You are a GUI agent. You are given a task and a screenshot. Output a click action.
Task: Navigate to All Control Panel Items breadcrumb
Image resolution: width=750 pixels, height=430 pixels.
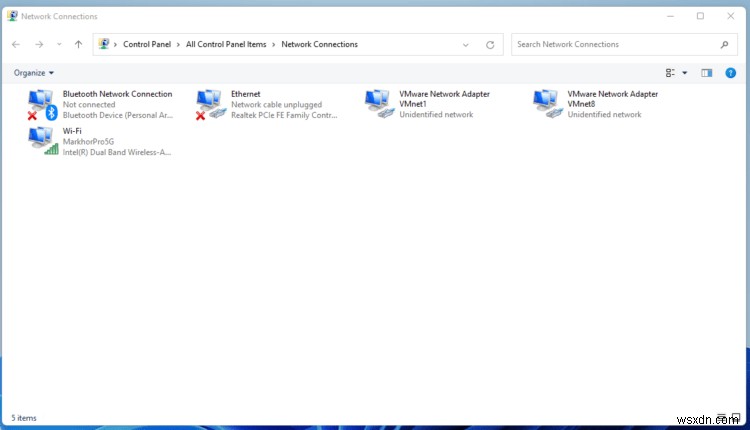(228, 45)
